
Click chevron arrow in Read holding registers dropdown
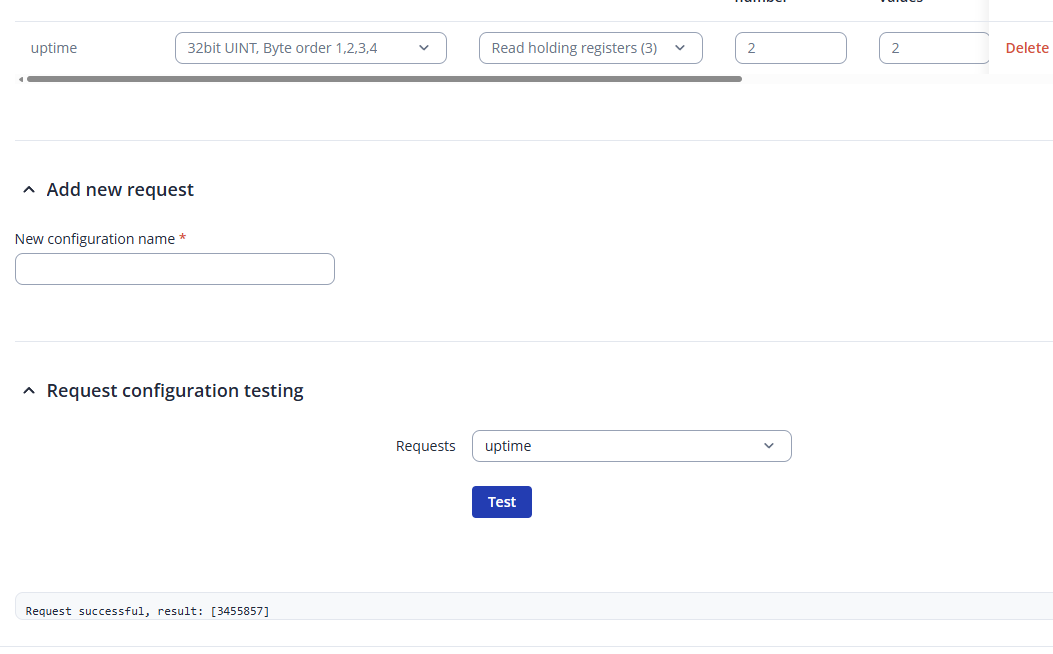click(680, 48)
